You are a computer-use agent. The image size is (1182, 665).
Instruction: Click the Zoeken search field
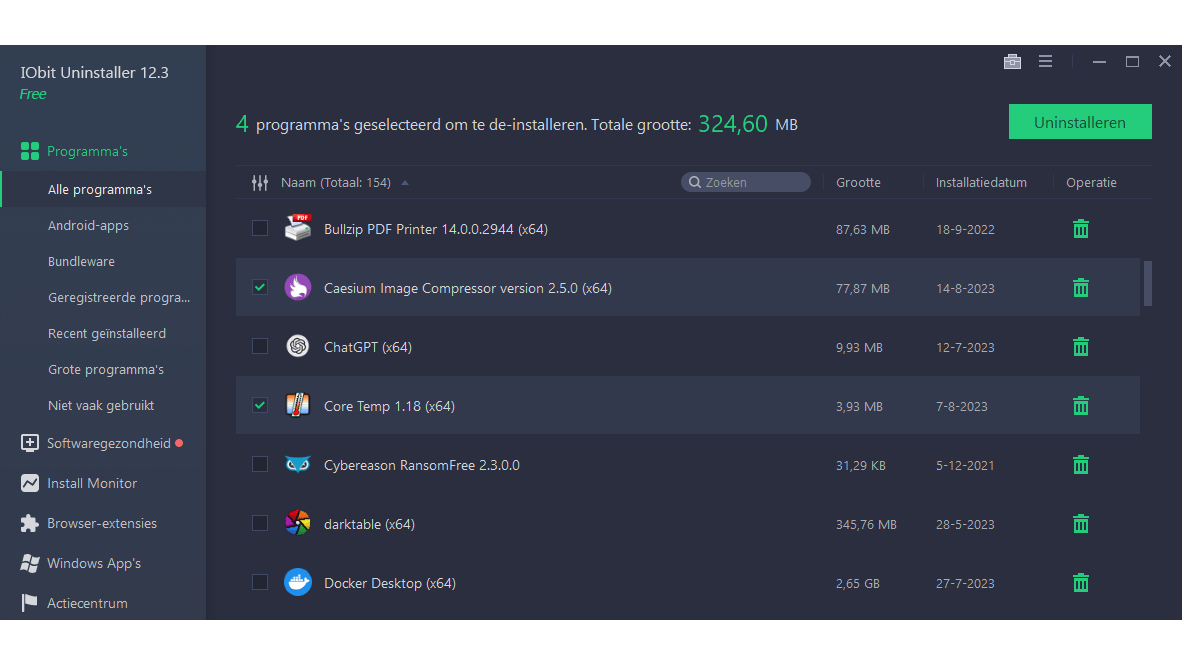[x=750, y=182]
